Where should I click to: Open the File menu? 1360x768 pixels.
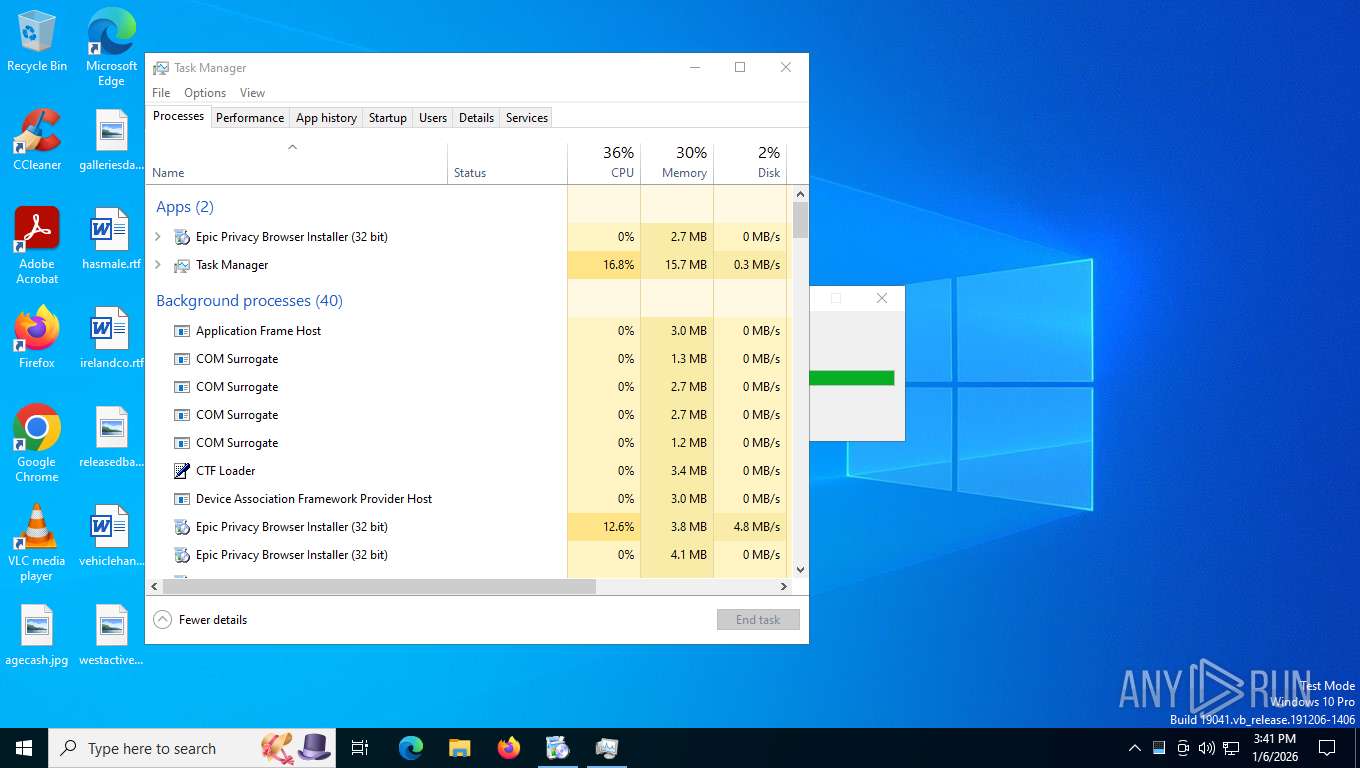pyautogui.click(x=161, y=93)
